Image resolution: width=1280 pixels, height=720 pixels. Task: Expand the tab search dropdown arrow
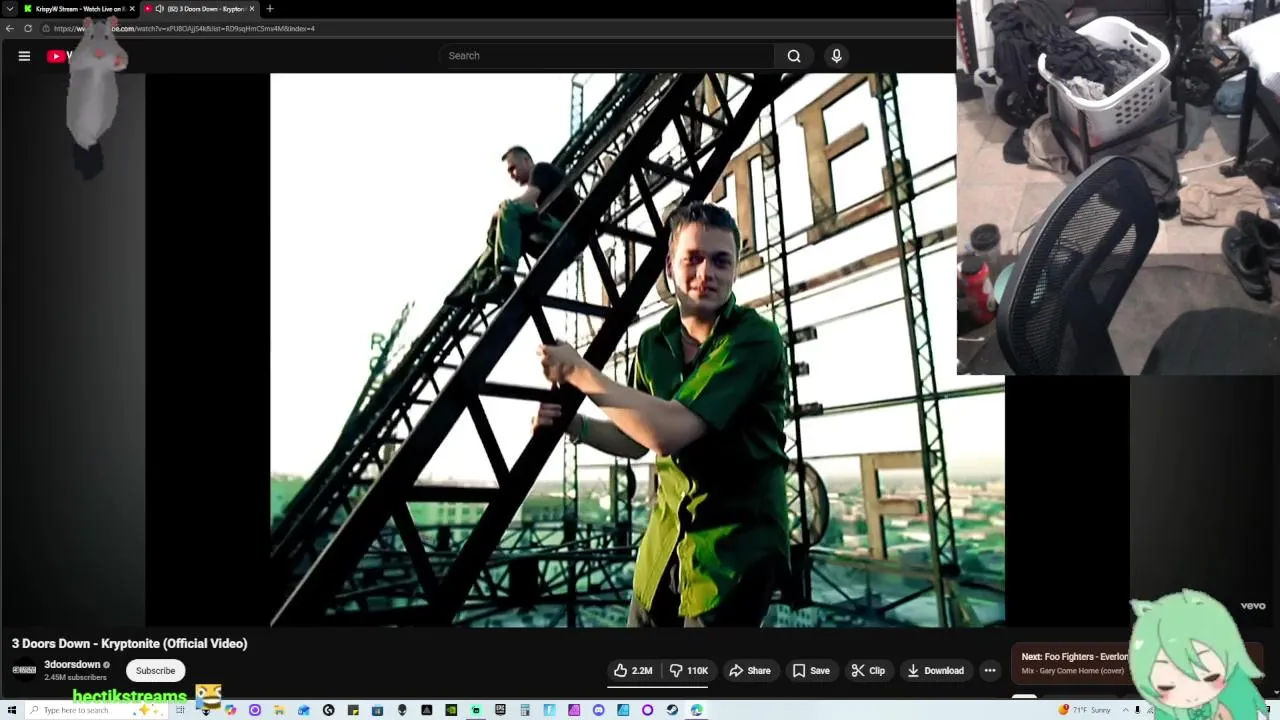(x=9, y=9)
